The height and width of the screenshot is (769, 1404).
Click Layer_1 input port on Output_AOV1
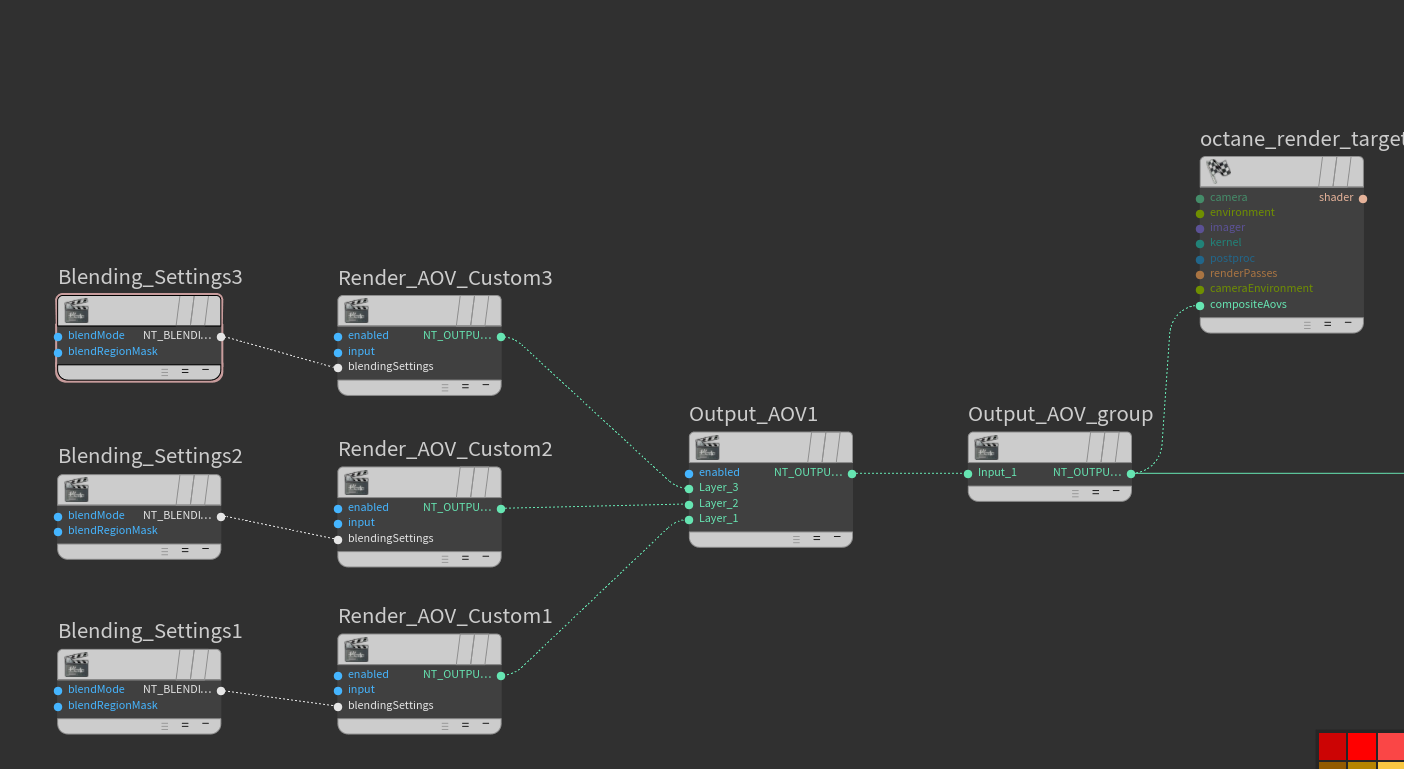[x=689, y=520]
